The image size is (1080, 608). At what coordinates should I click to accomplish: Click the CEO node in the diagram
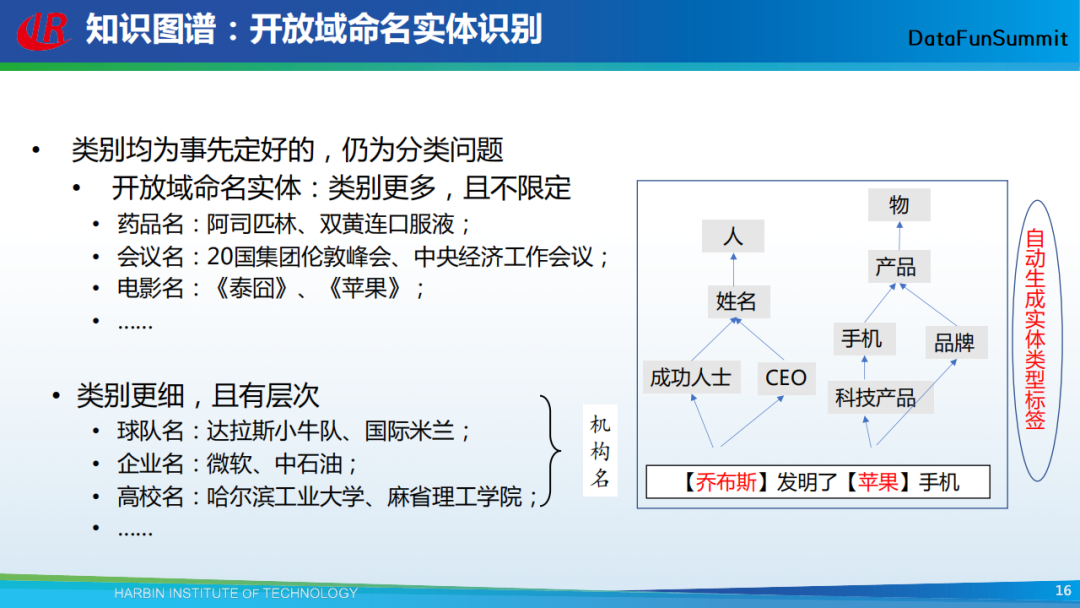787,378
